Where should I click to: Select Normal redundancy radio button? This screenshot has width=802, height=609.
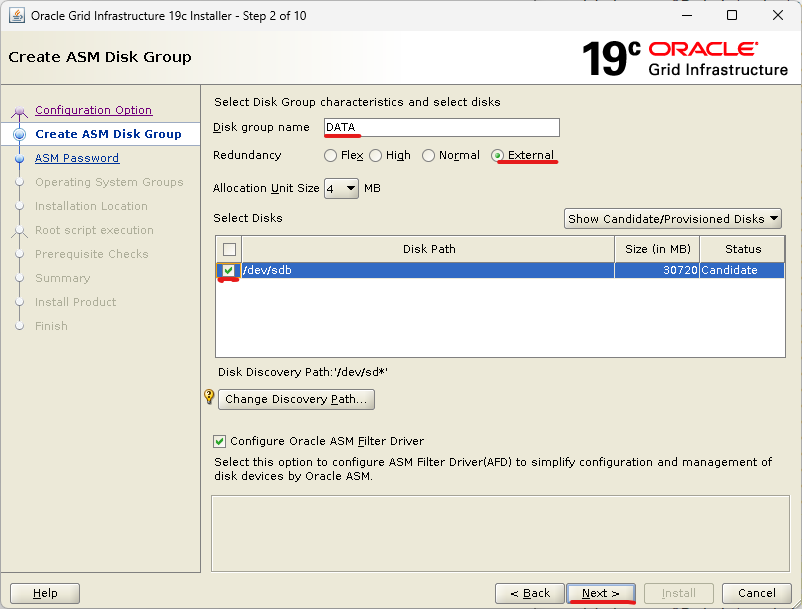429,156
